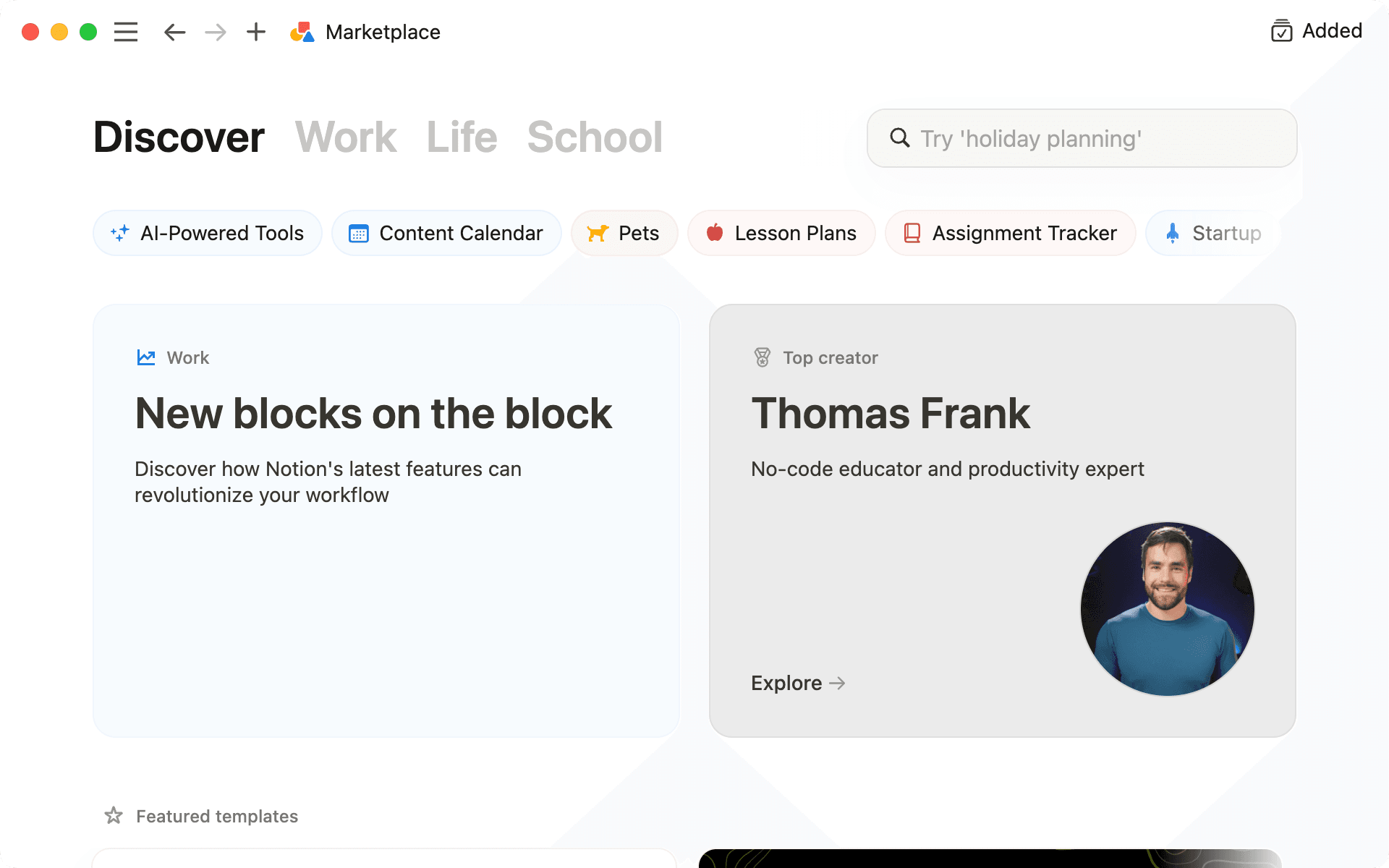Open the Lesson Plans category
This screenshot has width=1389, height=868.
(781, 233)
